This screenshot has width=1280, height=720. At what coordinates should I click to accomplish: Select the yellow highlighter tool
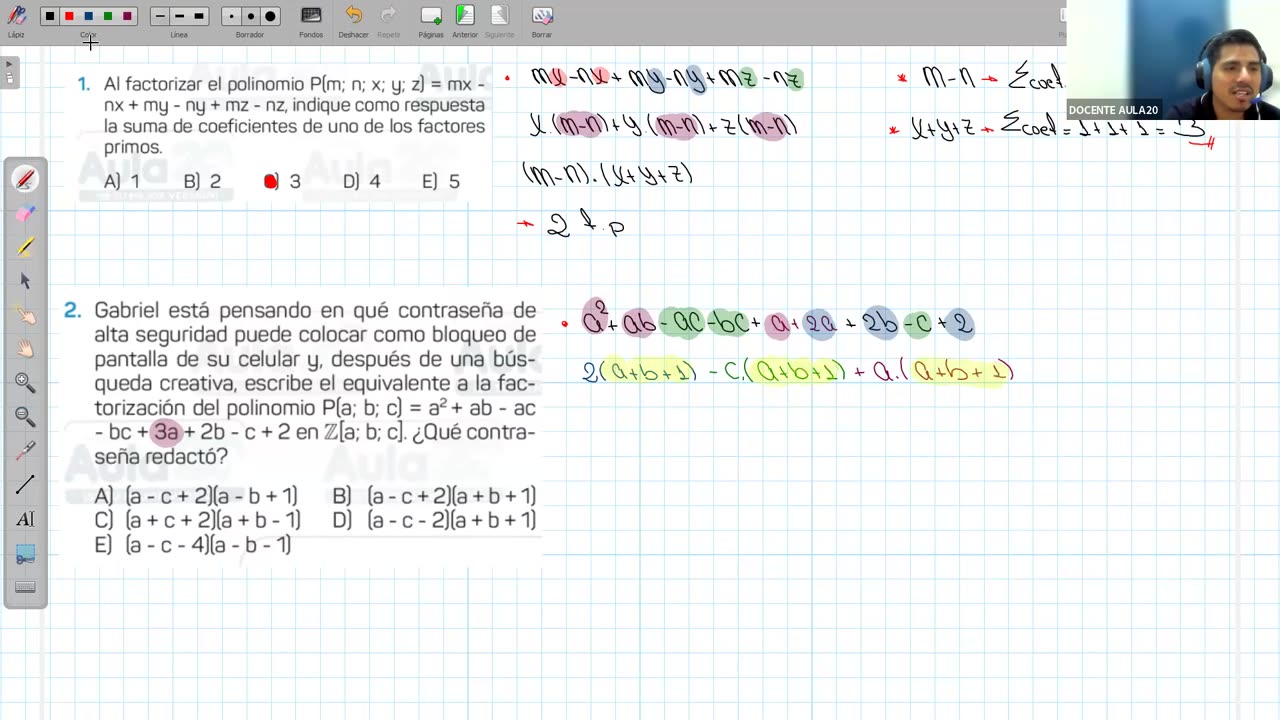[25, 246]
